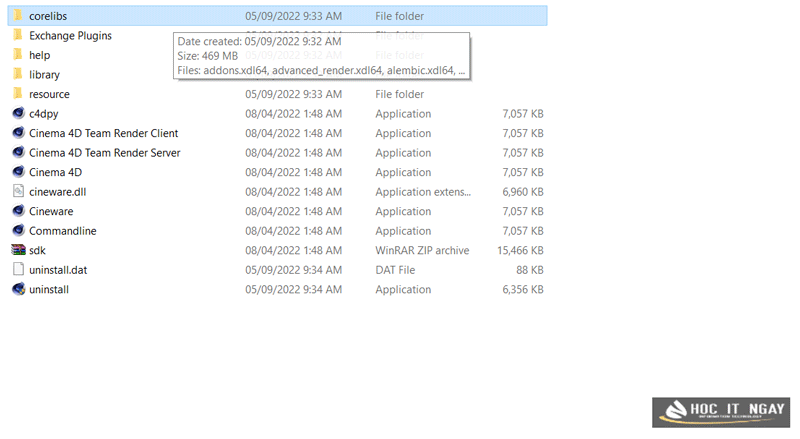Image resolution: width=800 pixels, height=439 pixels.
Task: Select the Exchange Plugins folder name
Action: (x=70, y=36)
